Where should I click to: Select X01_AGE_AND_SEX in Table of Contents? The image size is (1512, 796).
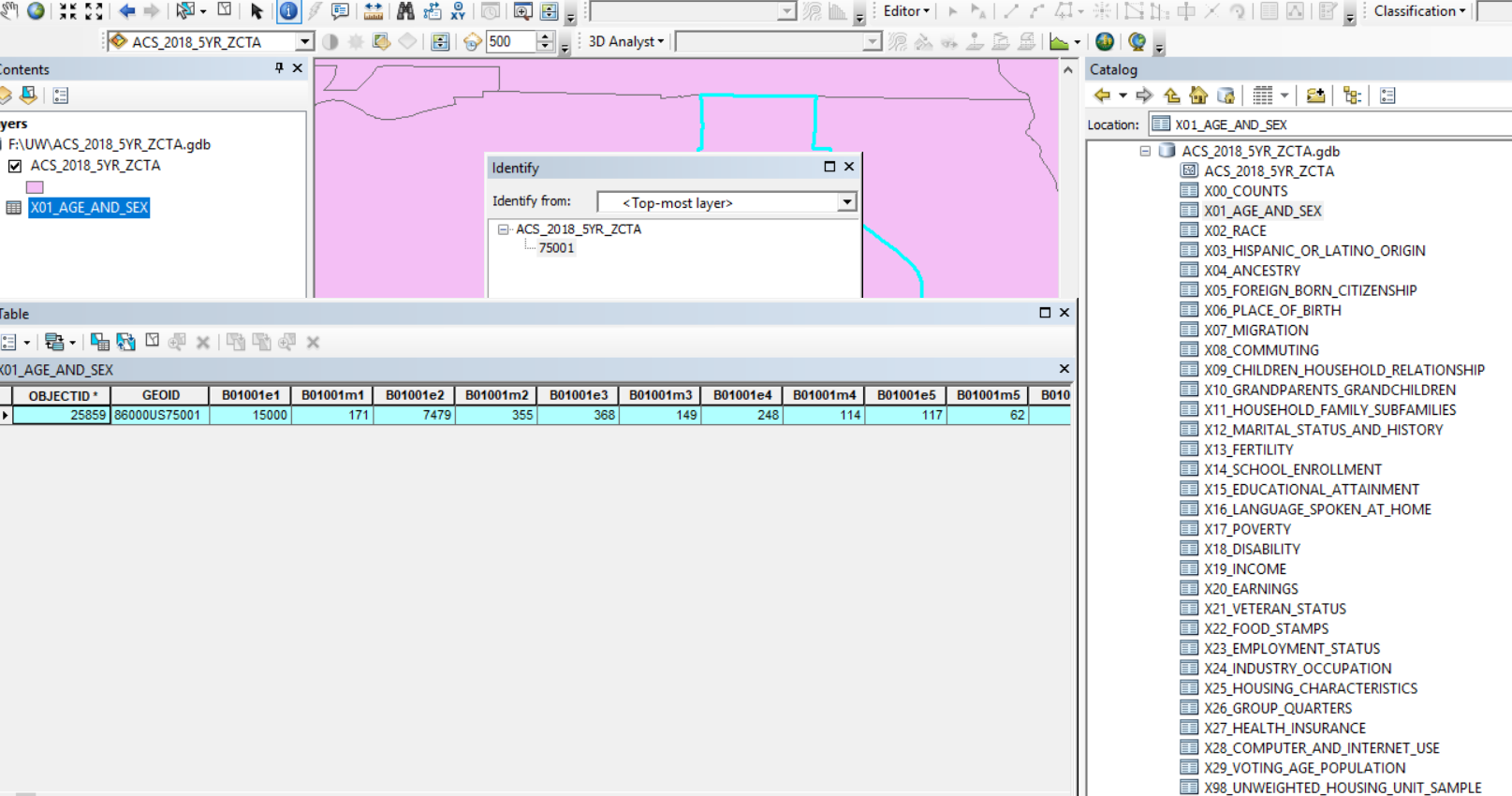pos(89,208)
